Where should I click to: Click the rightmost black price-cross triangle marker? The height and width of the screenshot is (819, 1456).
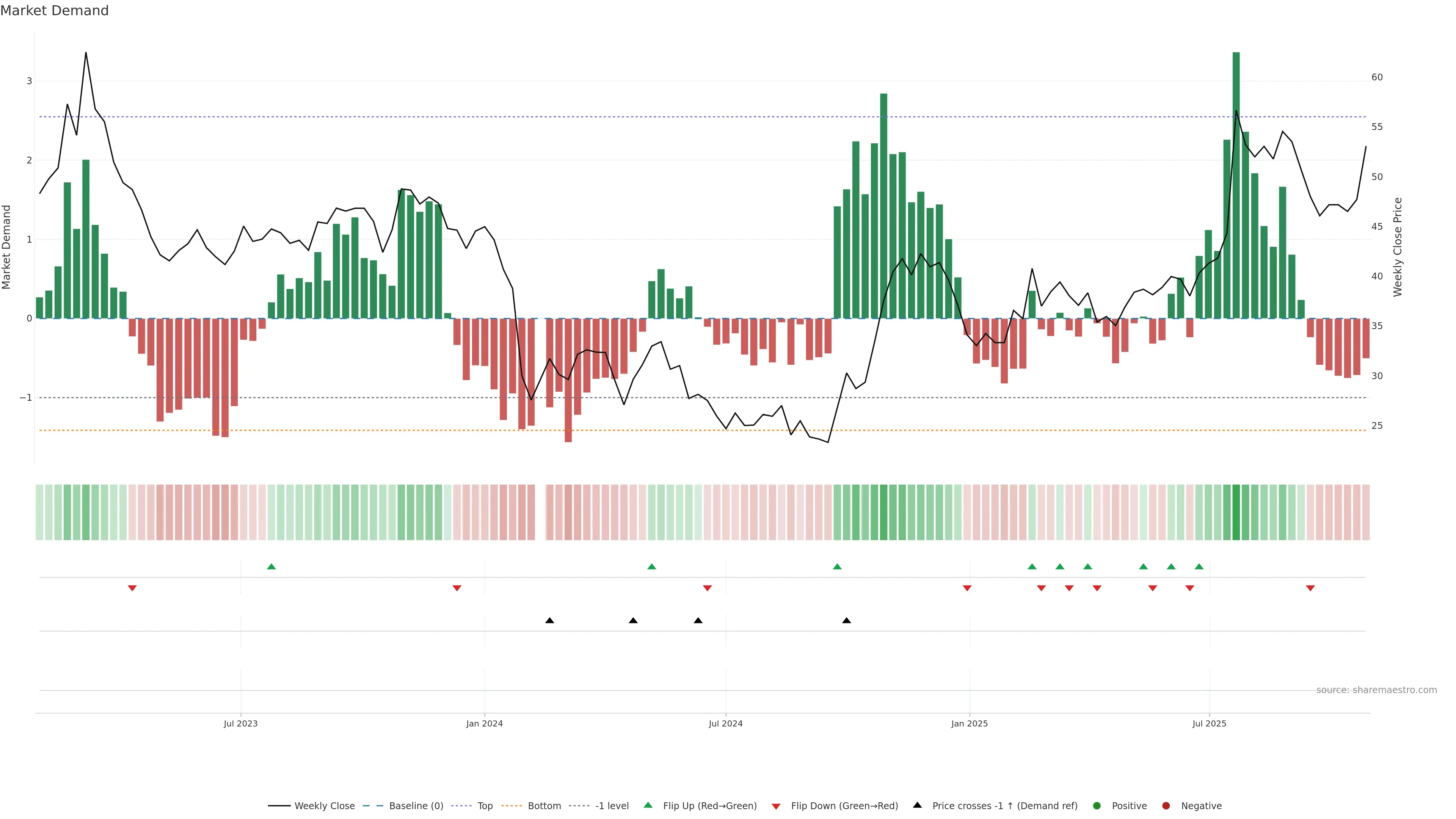[x=846, y=621]
